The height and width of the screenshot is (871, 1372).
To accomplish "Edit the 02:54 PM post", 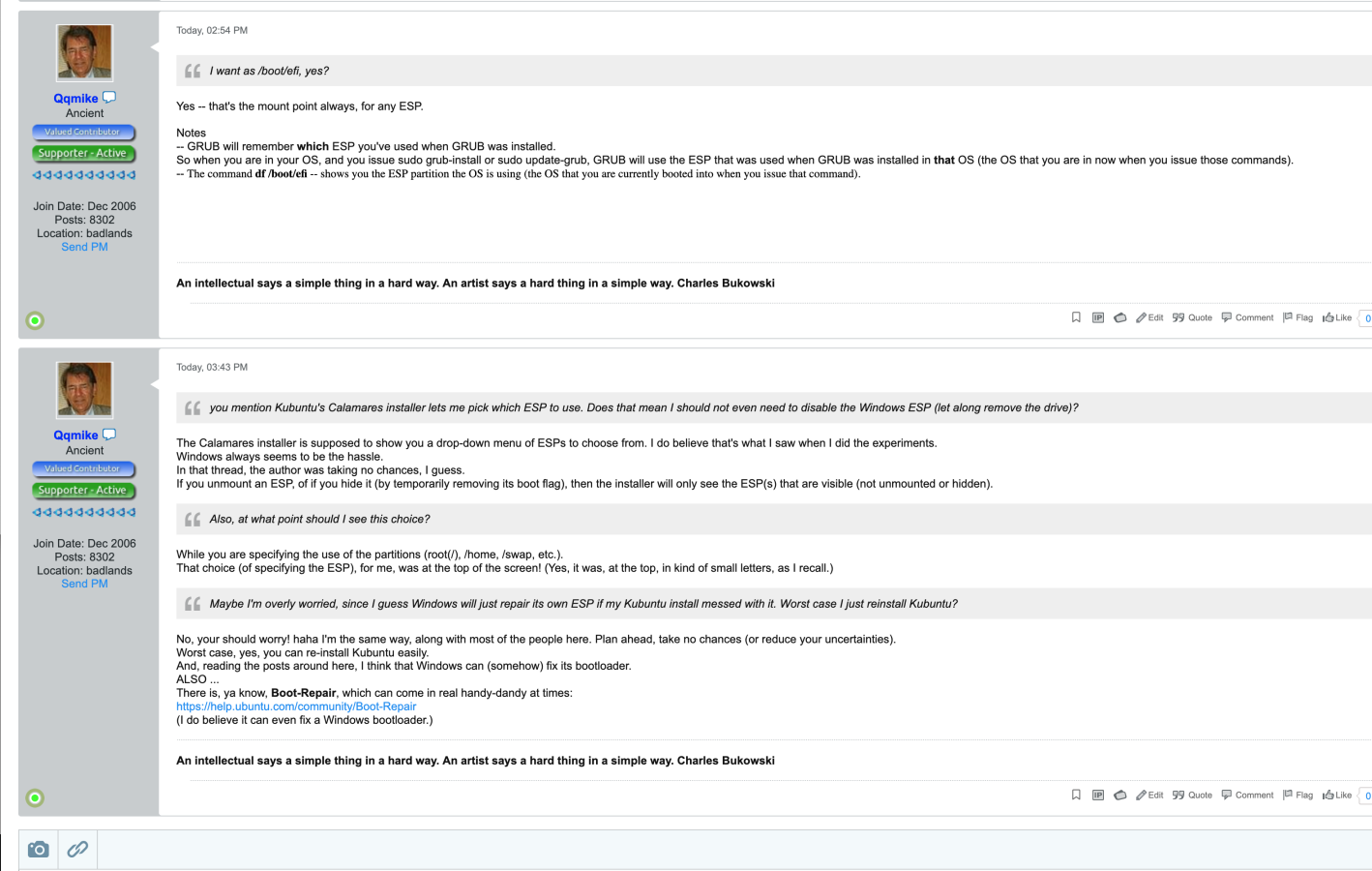I will pos(1149,317).
